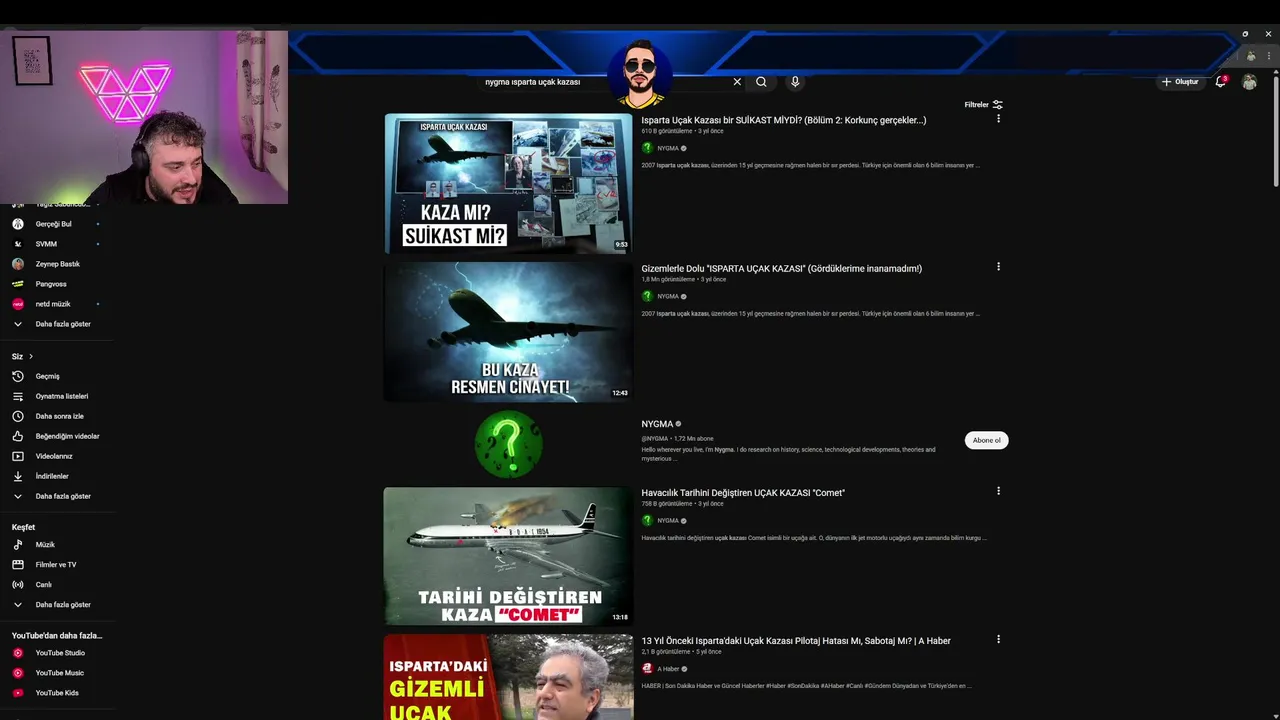
Task: Open the ISPARTA'DAKİ GİZEMLİ UÇAK thumbnail
Action: coord(508,677)
